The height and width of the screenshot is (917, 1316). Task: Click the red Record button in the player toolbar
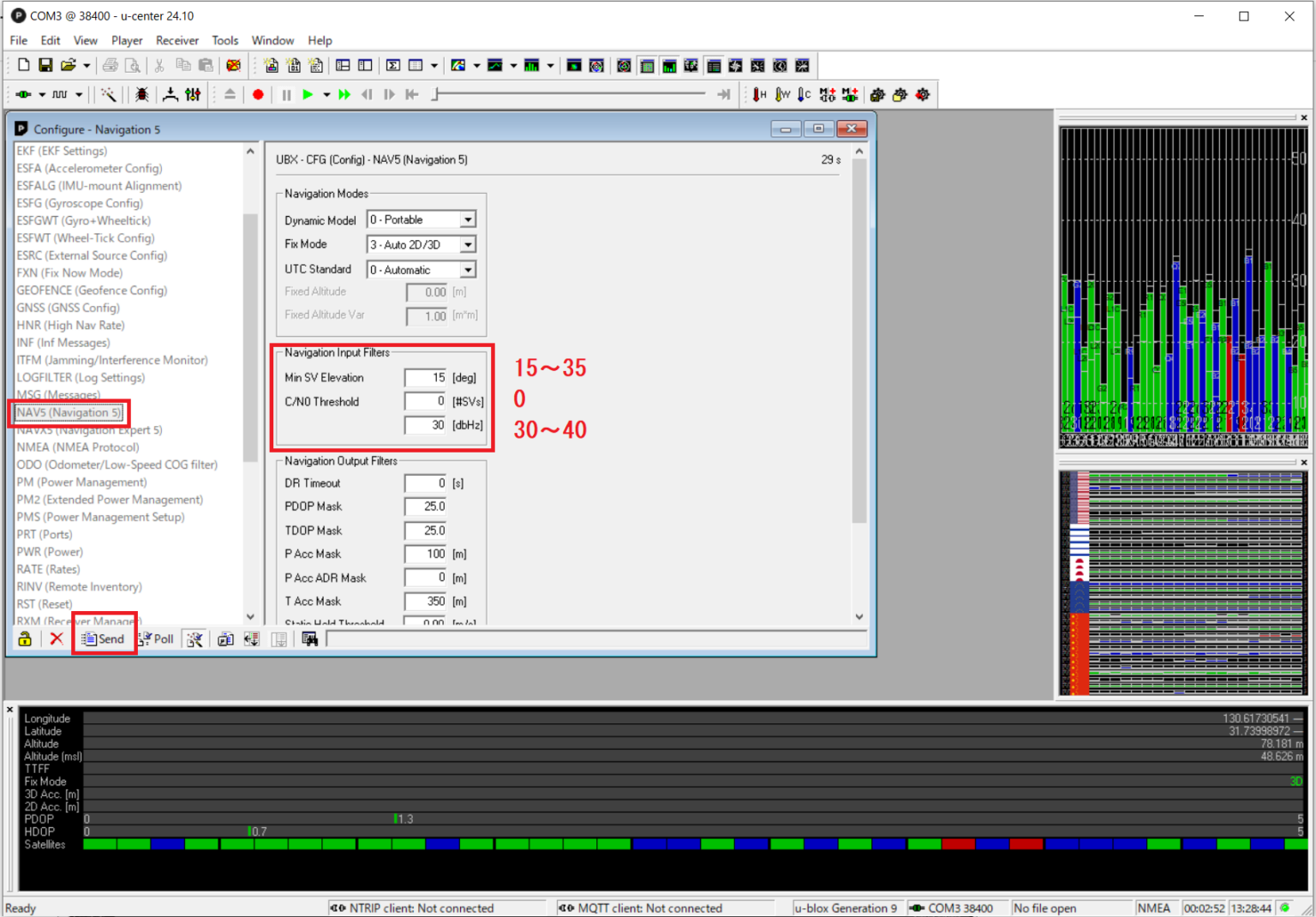coord(258,95)
